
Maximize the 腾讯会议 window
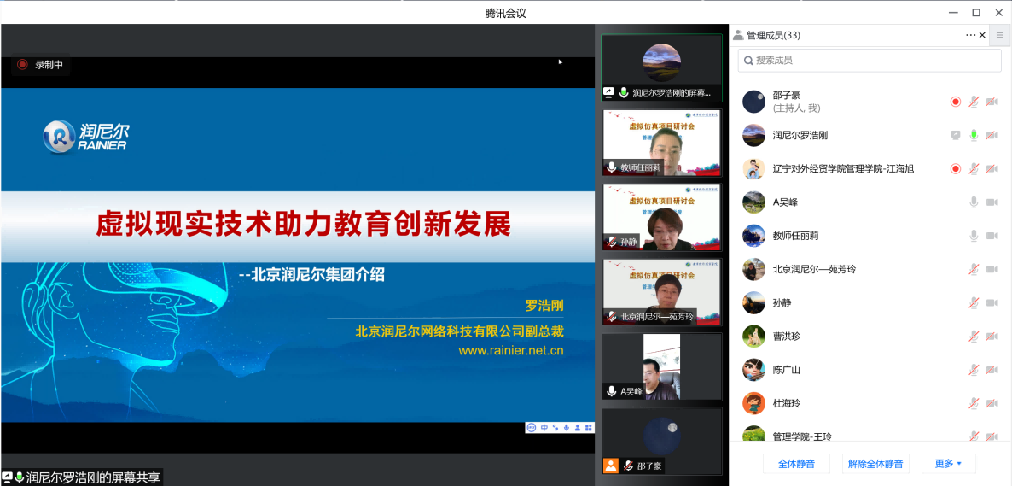976,12
